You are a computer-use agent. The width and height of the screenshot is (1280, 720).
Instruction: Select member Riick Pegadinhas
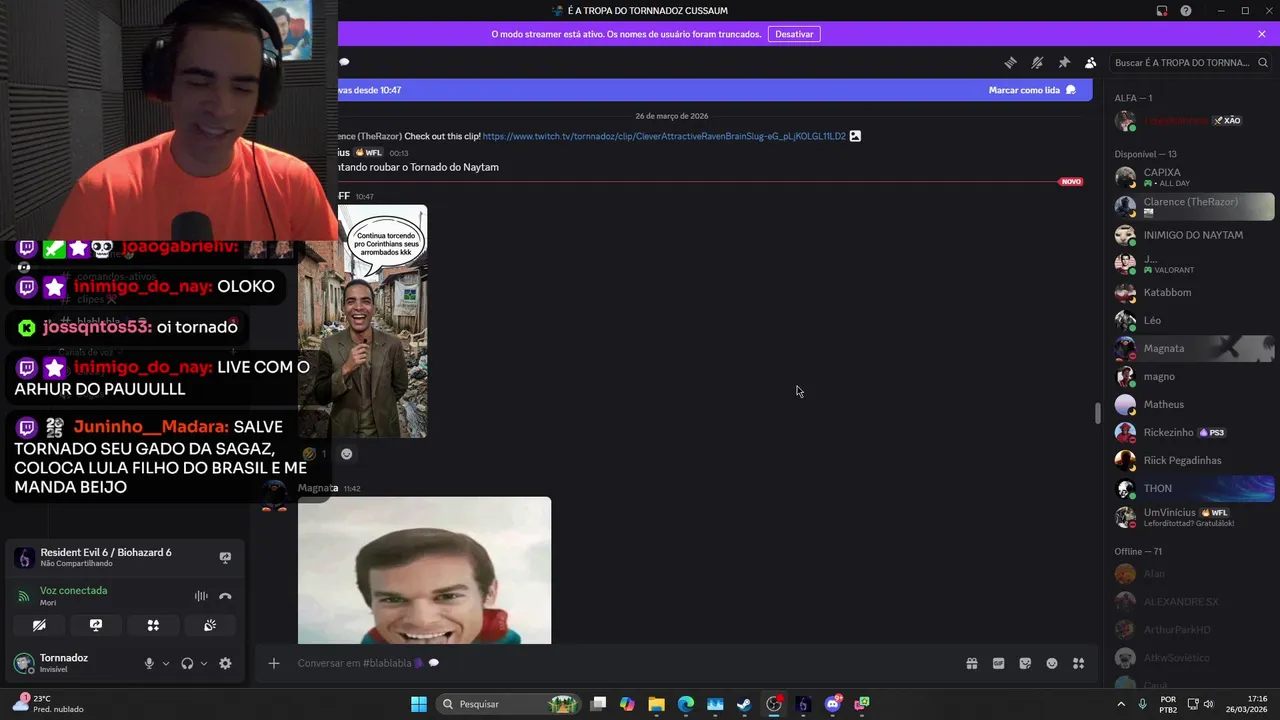click(x=1194, y=460)
